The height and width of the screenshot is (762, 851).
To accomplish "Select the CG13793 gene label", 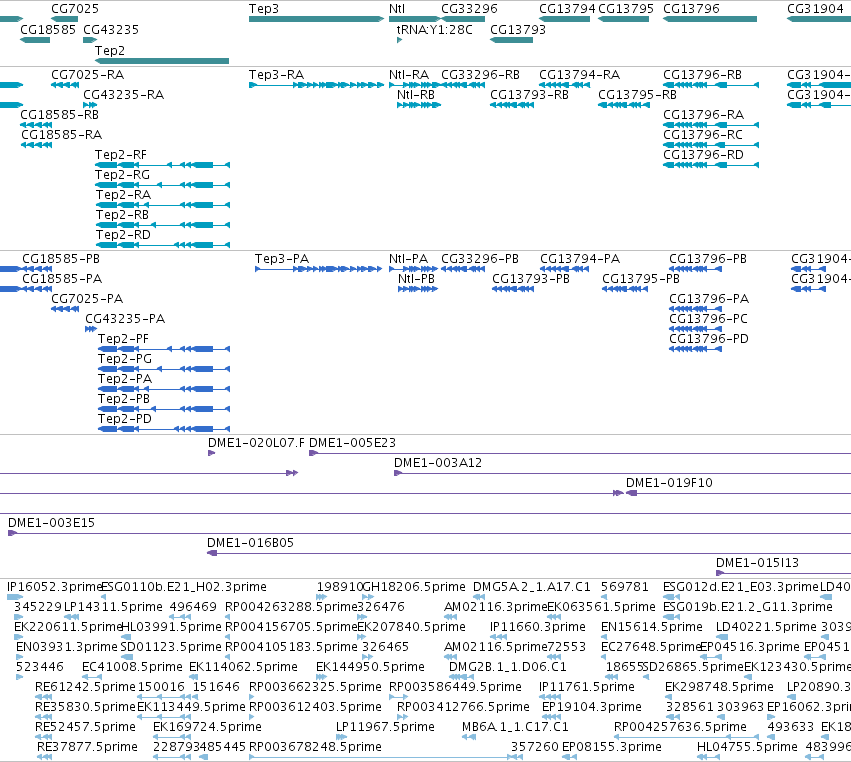I will 518,29.
